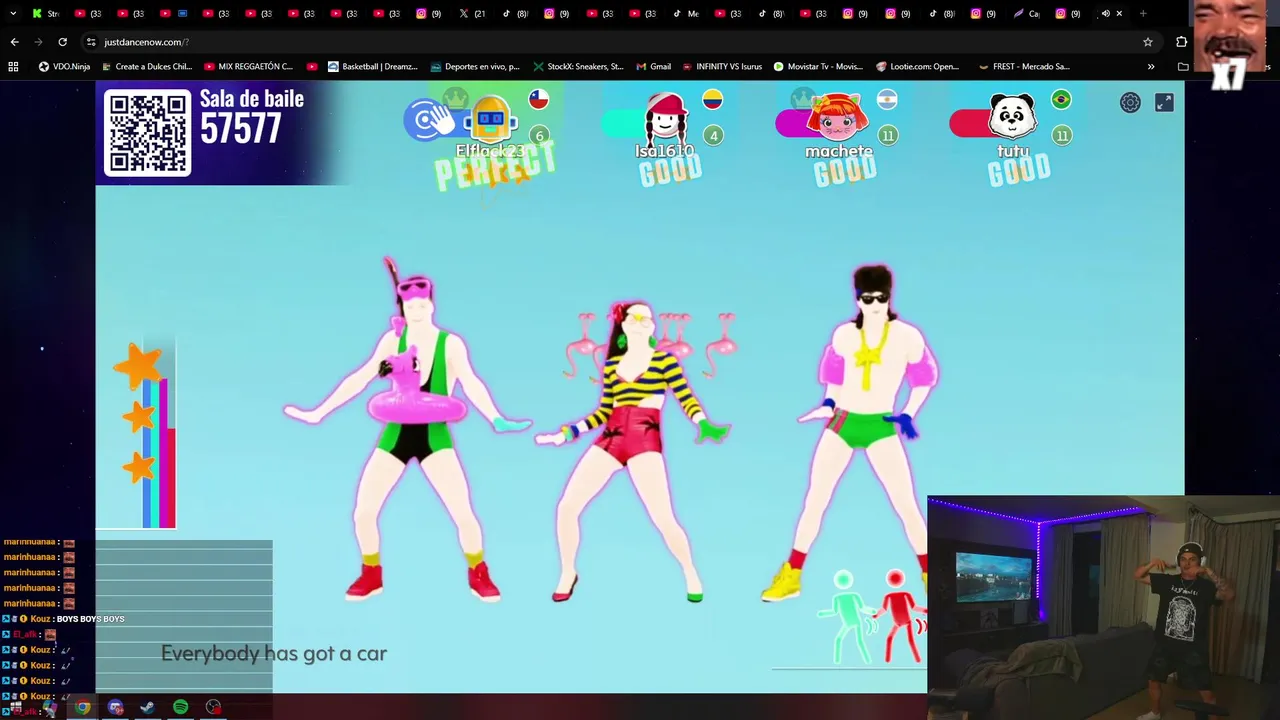Switch to the TikTok tab labeled Me
The image size is (1280, 720).
tap(686, 14)
